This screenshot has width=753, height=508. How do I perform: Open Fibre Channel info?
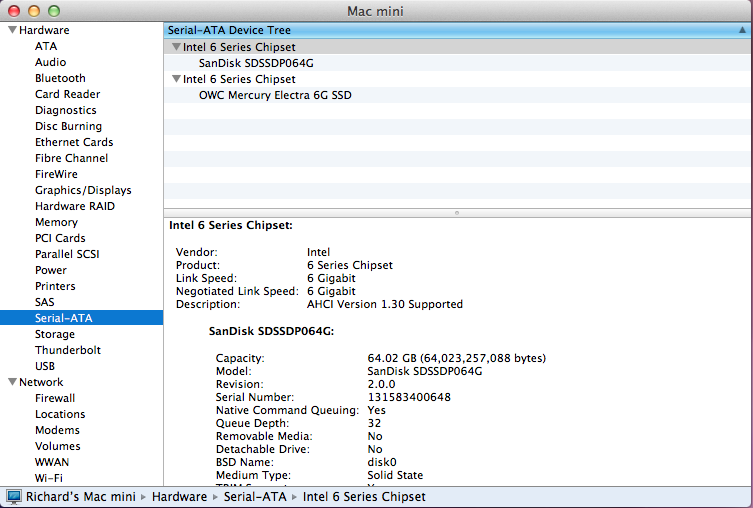pyautogui.click(x=71, y=158)
